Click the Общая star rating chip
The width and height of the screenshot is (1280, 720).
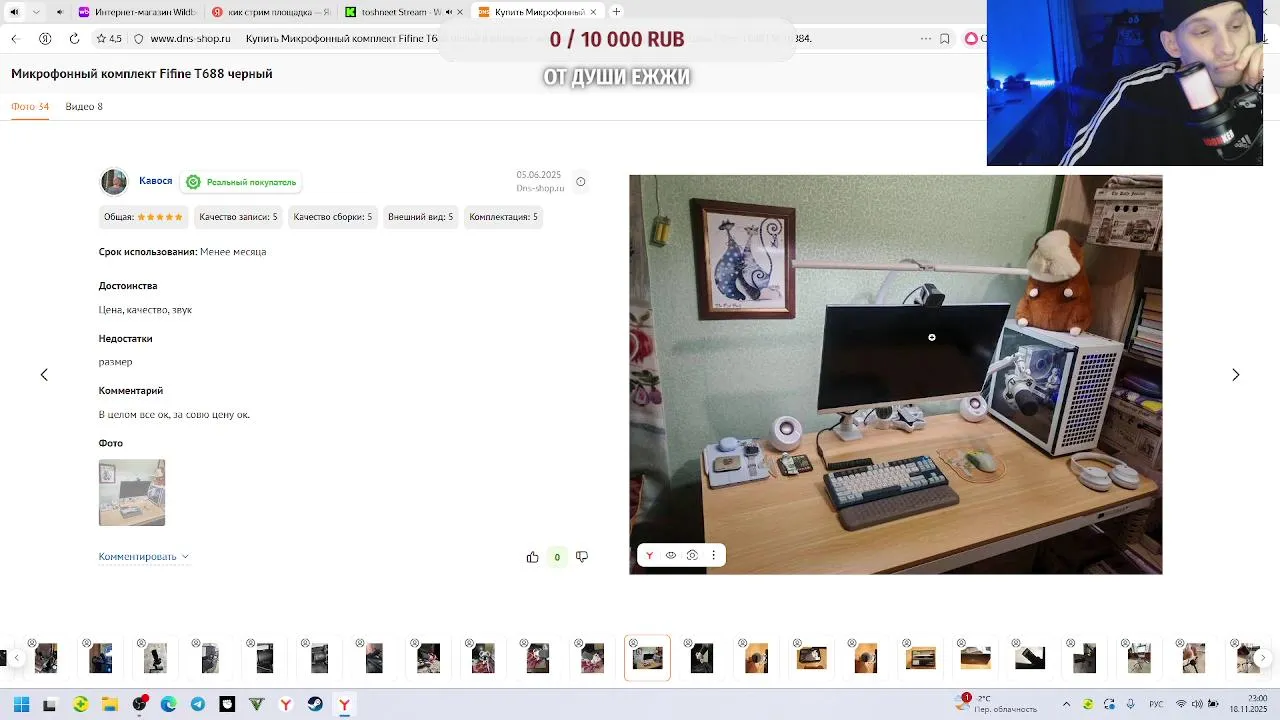coord(144,217)
